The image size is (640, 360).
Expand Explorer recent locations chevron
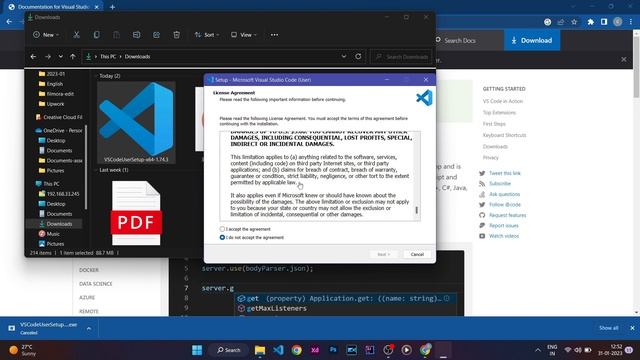[60, 56]
